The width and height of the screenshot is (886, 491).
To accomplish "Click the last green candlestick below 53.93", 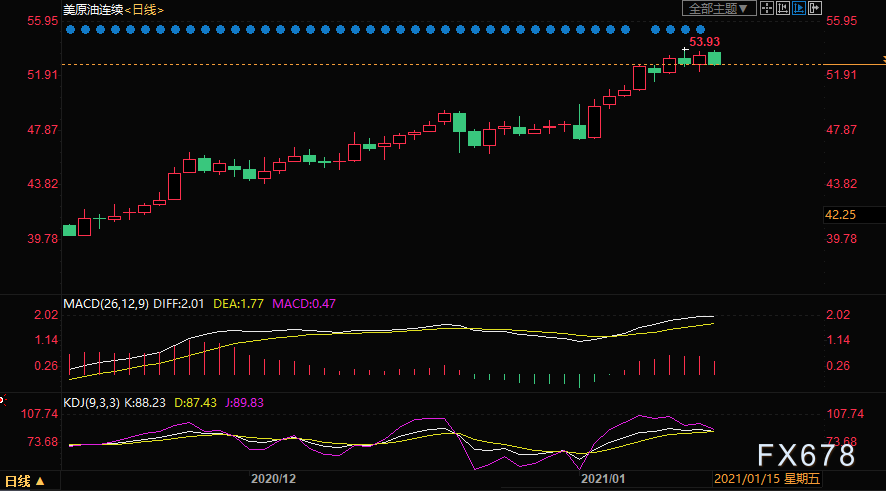I will 714,58.
